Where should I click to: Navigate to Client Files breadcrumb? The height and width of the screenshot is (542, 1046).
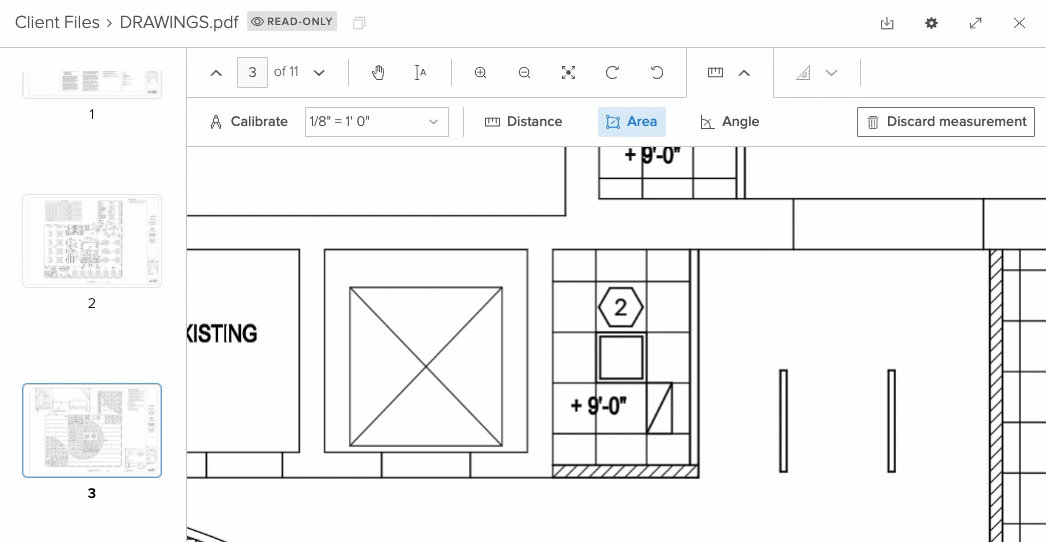[57, 22]
